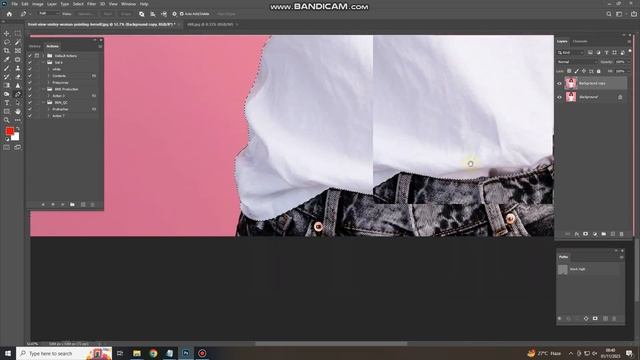Switch to the second document tab
640x360 pixels.
pyautogui.click(x=210, y=24)
